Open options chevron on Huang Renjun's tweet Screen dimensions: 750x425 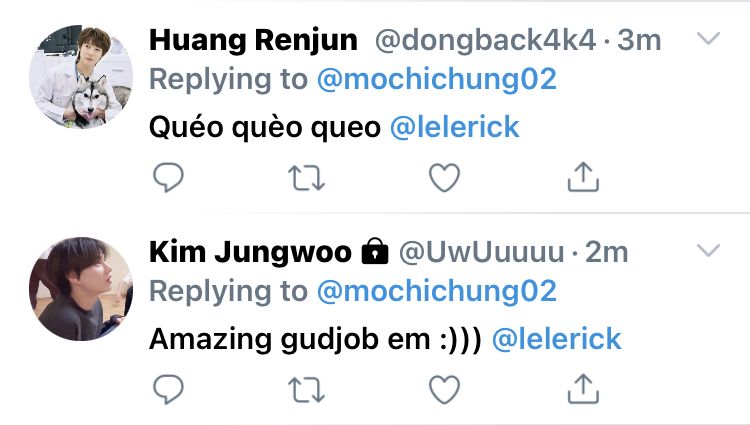[x=708, y=38]
